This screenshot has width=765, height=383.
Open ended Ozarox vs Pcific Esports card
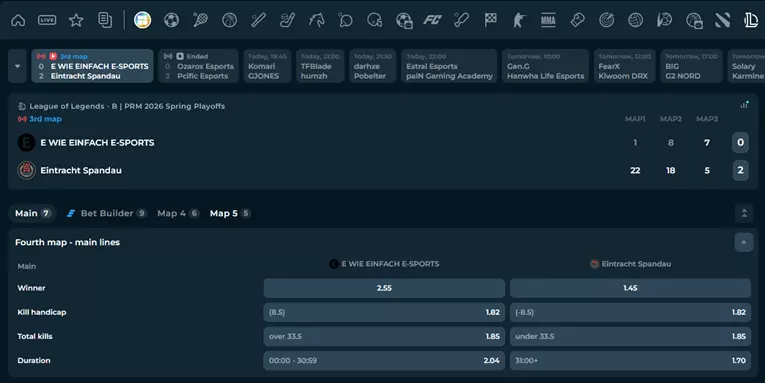[x=198, y=66]
